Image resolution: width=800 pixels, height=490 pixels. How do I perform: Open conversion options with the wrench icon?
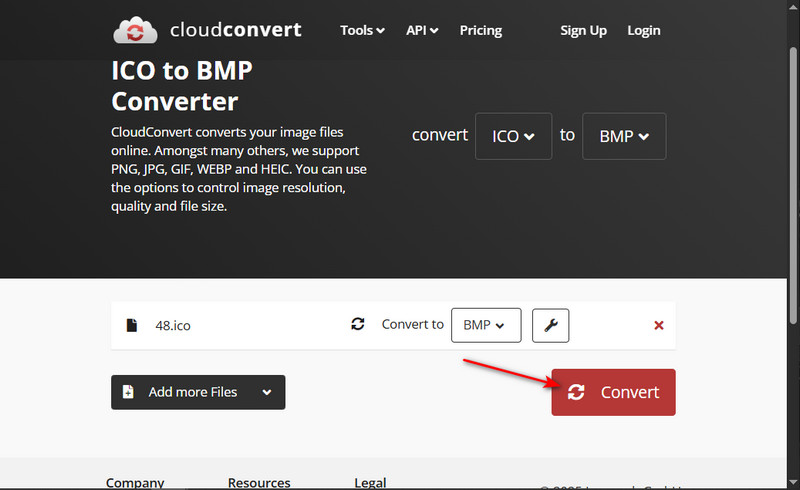pyautogui.click(x=551, y=325)
